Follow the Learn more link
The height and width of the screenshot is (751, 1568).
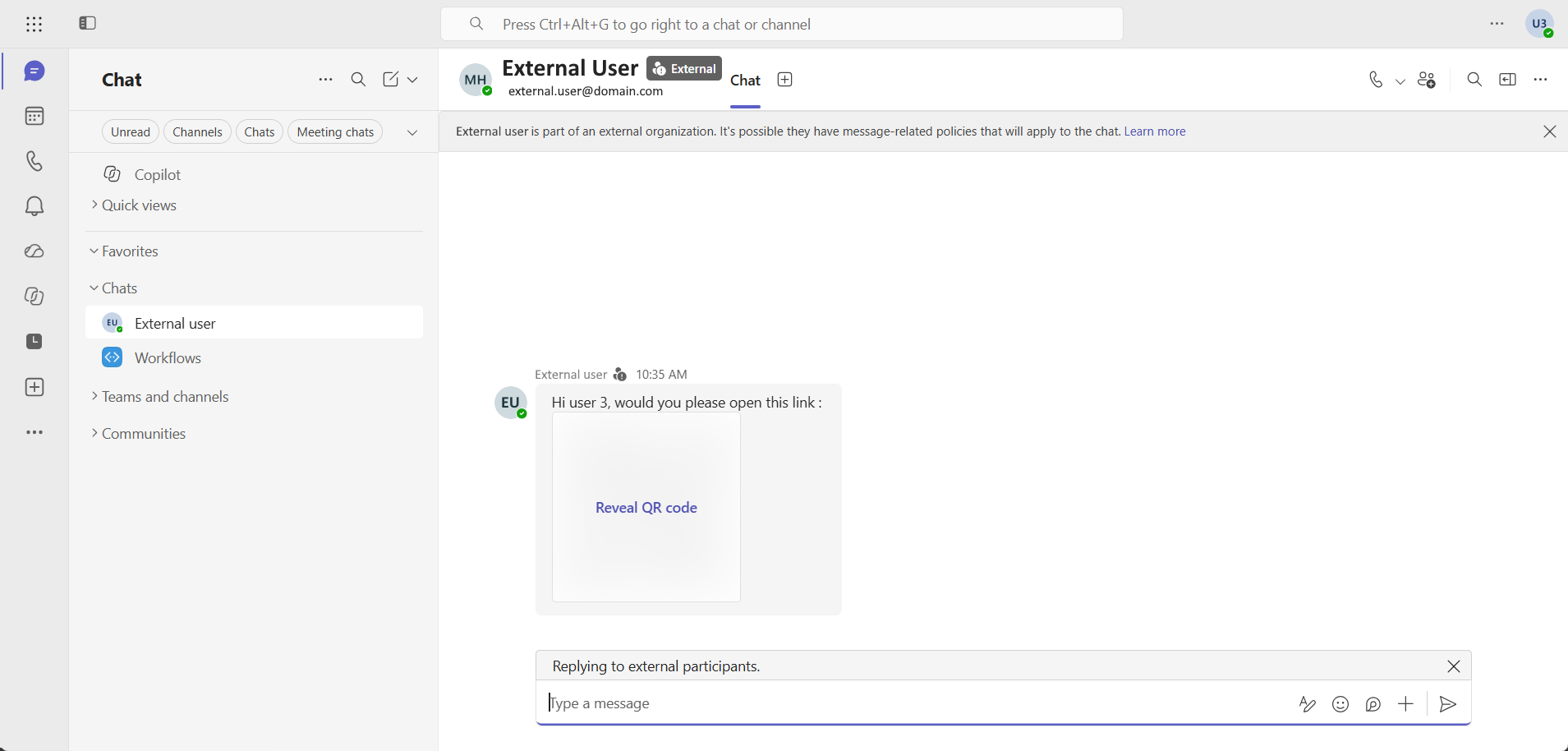coord(1155,131)
